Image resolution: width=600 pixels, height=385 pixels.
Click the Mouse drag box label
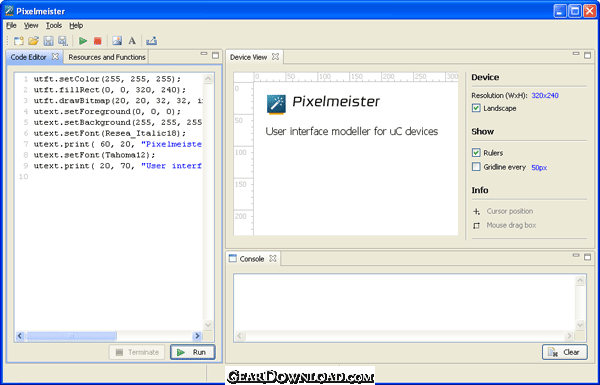pos(511,225)
